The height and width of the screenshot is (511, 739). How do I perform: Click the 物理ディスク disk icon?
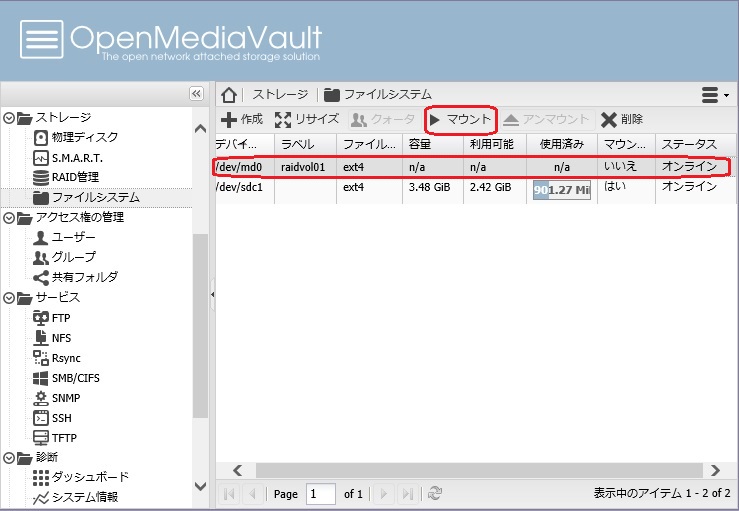click(41, 138)
